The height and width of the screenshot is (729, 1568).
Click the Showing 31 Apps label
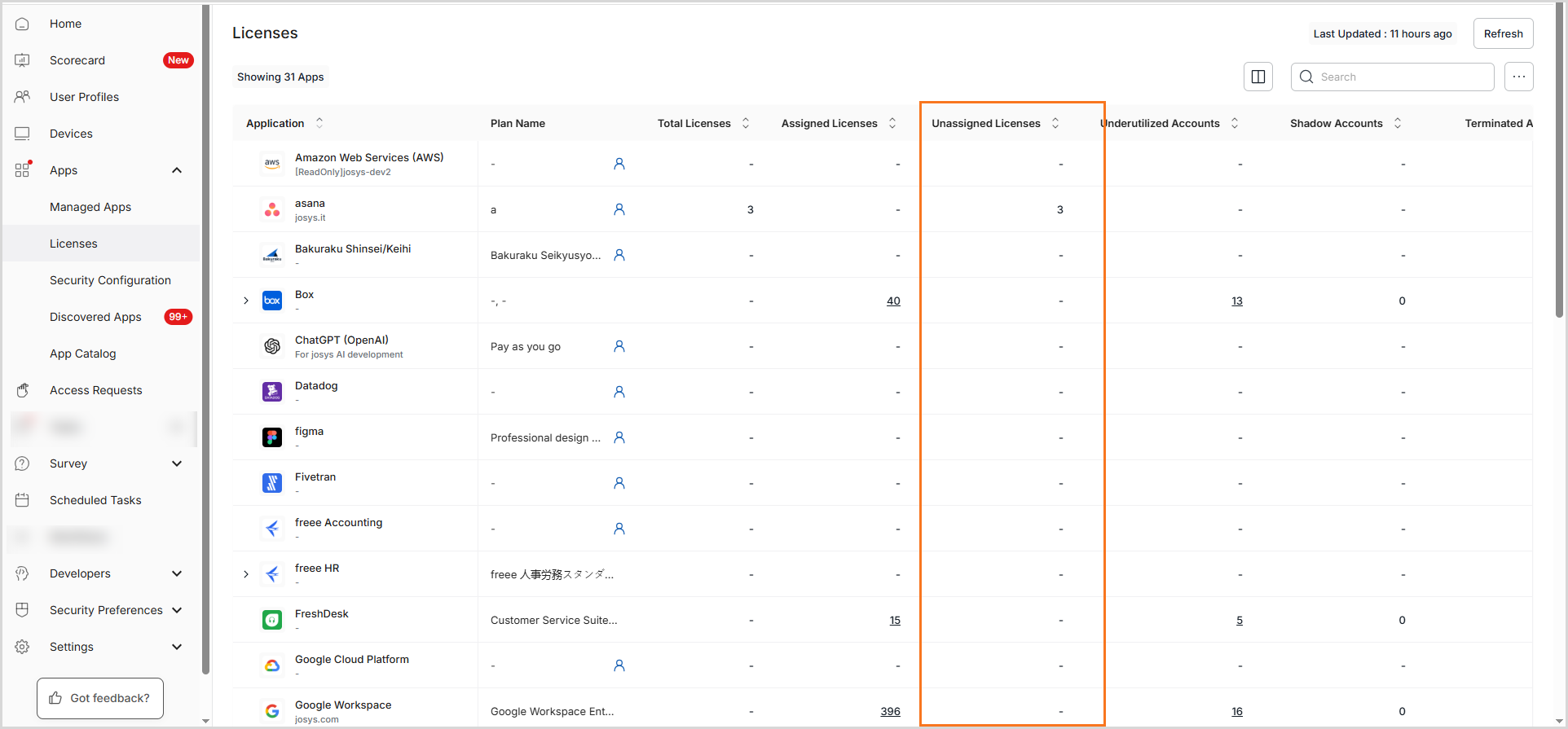tap(280, 77)
